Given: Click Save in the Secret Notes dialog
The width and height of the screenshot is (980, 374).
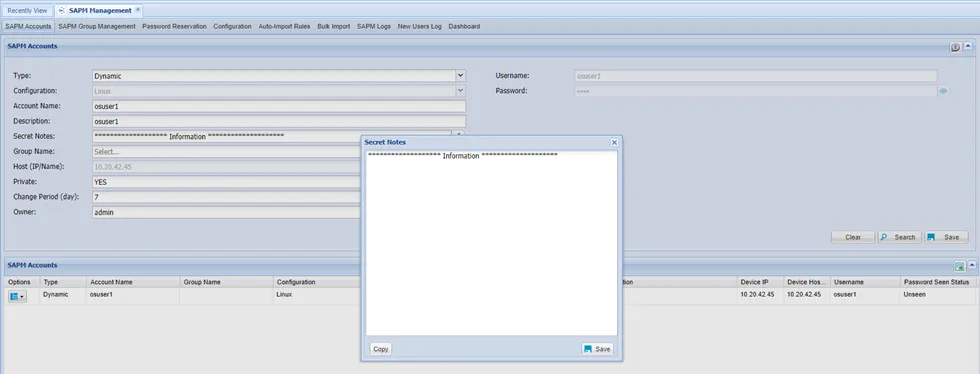Looking at the screenshot, I should [x=597, y=349].
